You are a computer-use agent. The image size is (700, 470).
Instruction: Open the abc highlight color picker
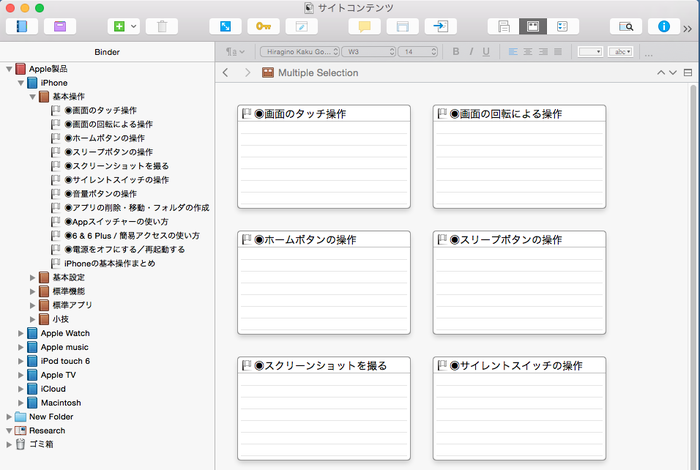tap(621, 52)
